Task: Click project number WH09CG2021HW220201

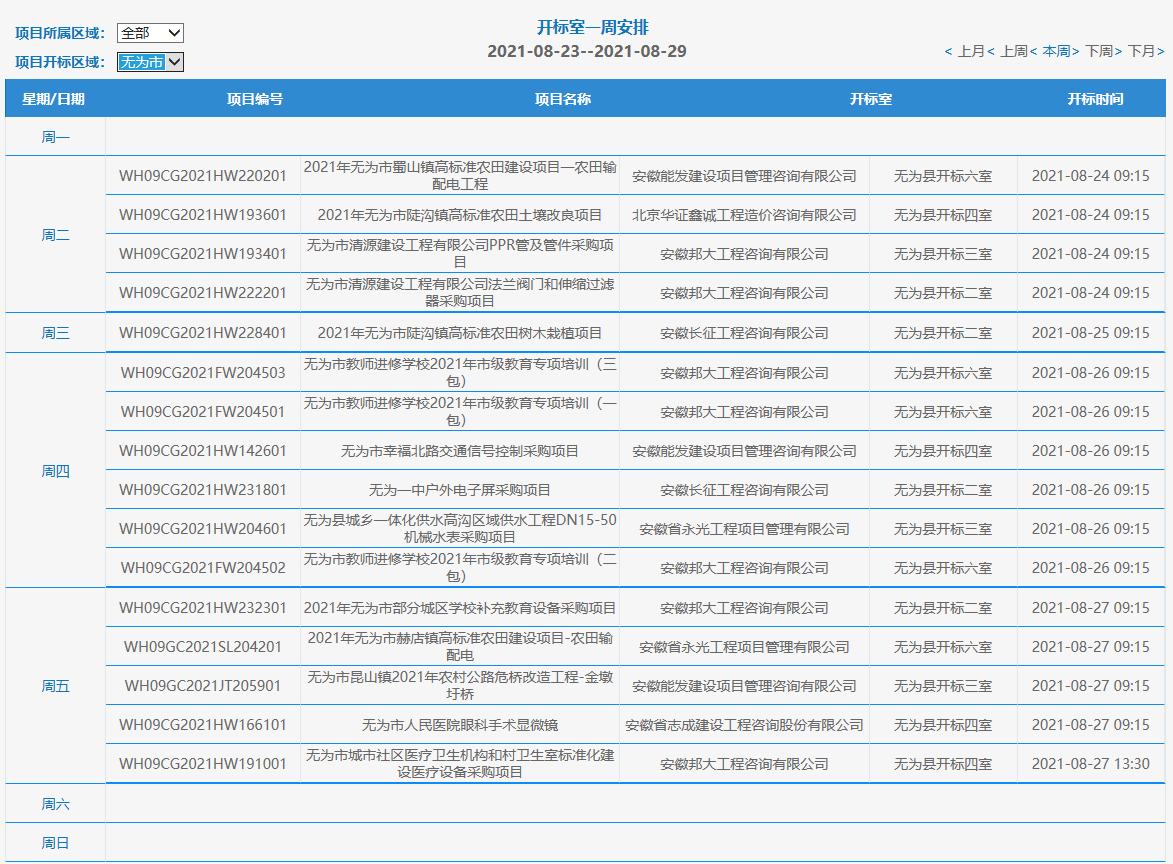Action: (x=203, y=176)
